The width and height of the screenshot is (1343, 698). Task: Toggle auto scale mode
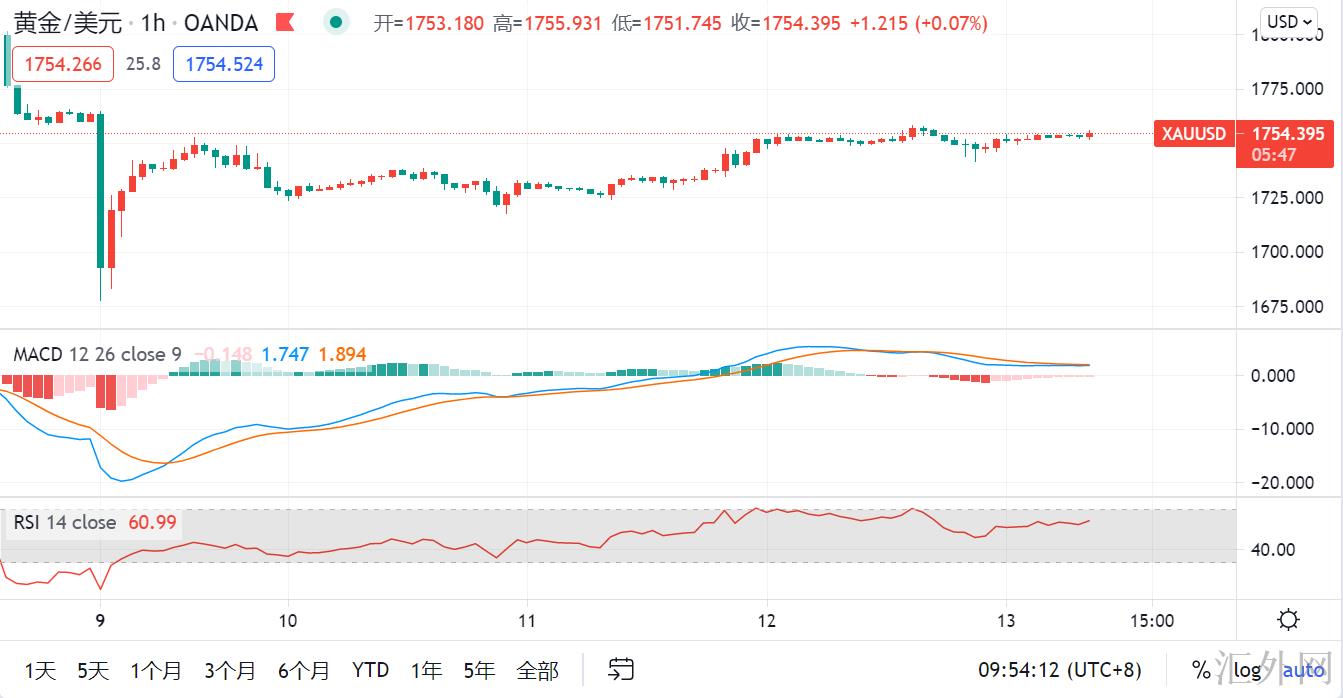click(x=1304, y=670)
